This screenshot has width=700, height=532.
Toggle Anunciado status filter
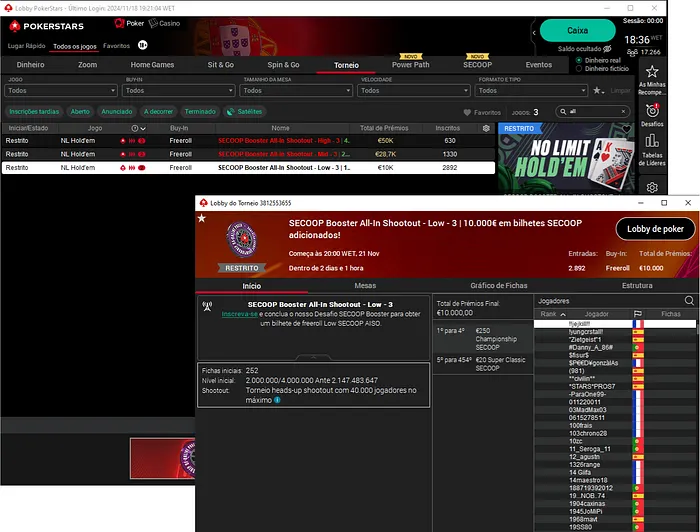(x=117, y=112)
